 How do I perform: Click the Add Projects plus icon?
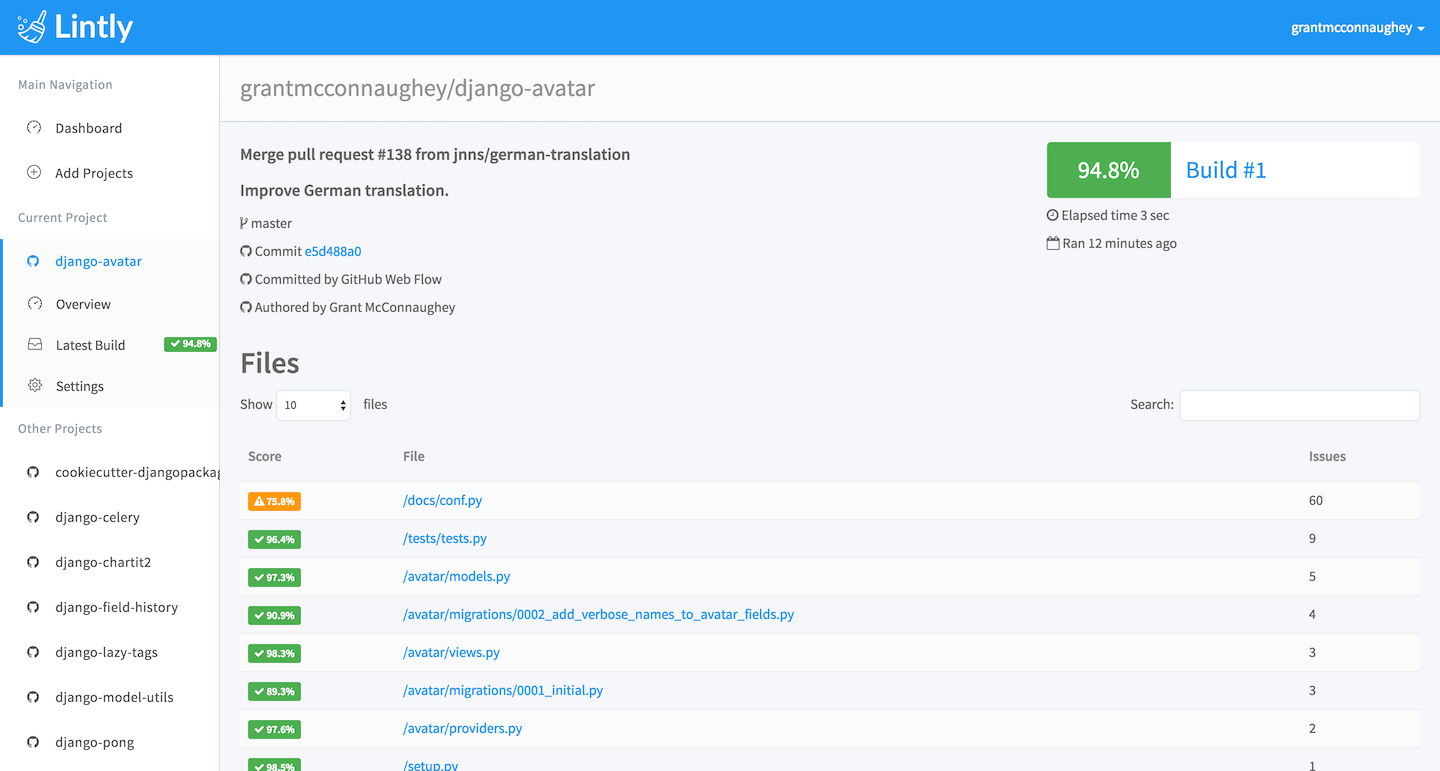click(x=34, y=173)
